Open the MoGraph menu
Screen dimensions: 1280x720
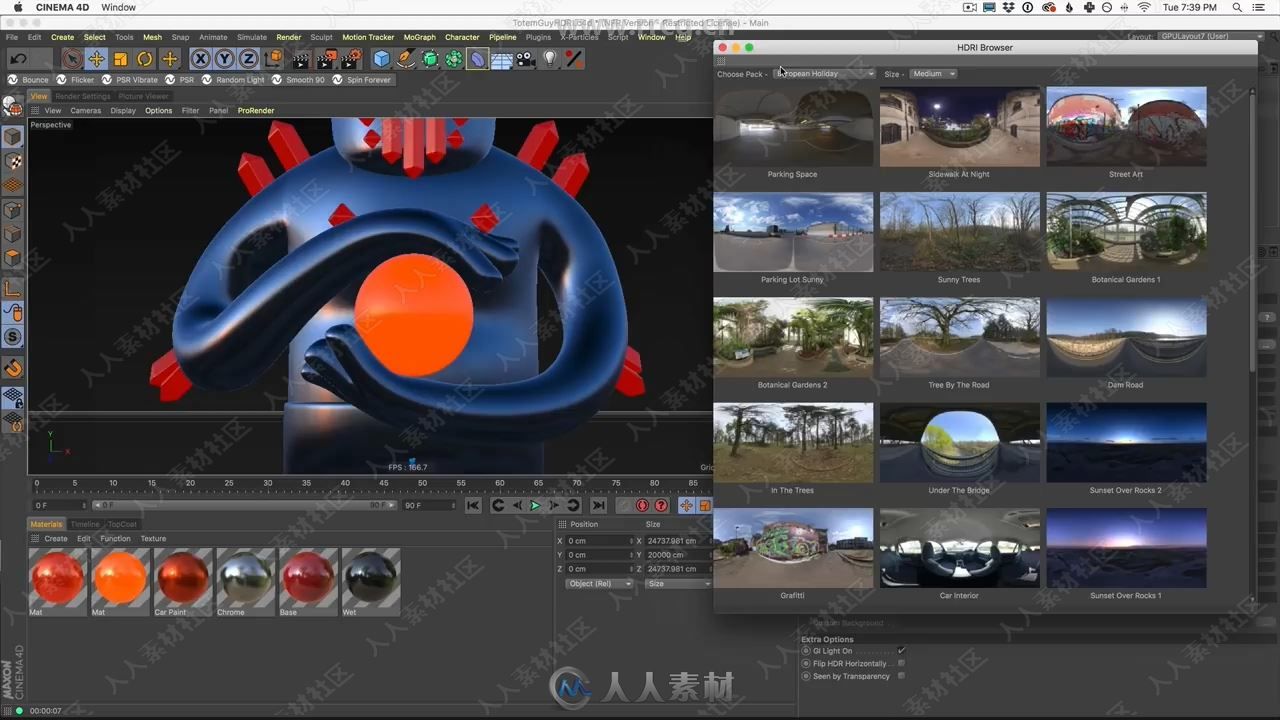tap(419, 37)
